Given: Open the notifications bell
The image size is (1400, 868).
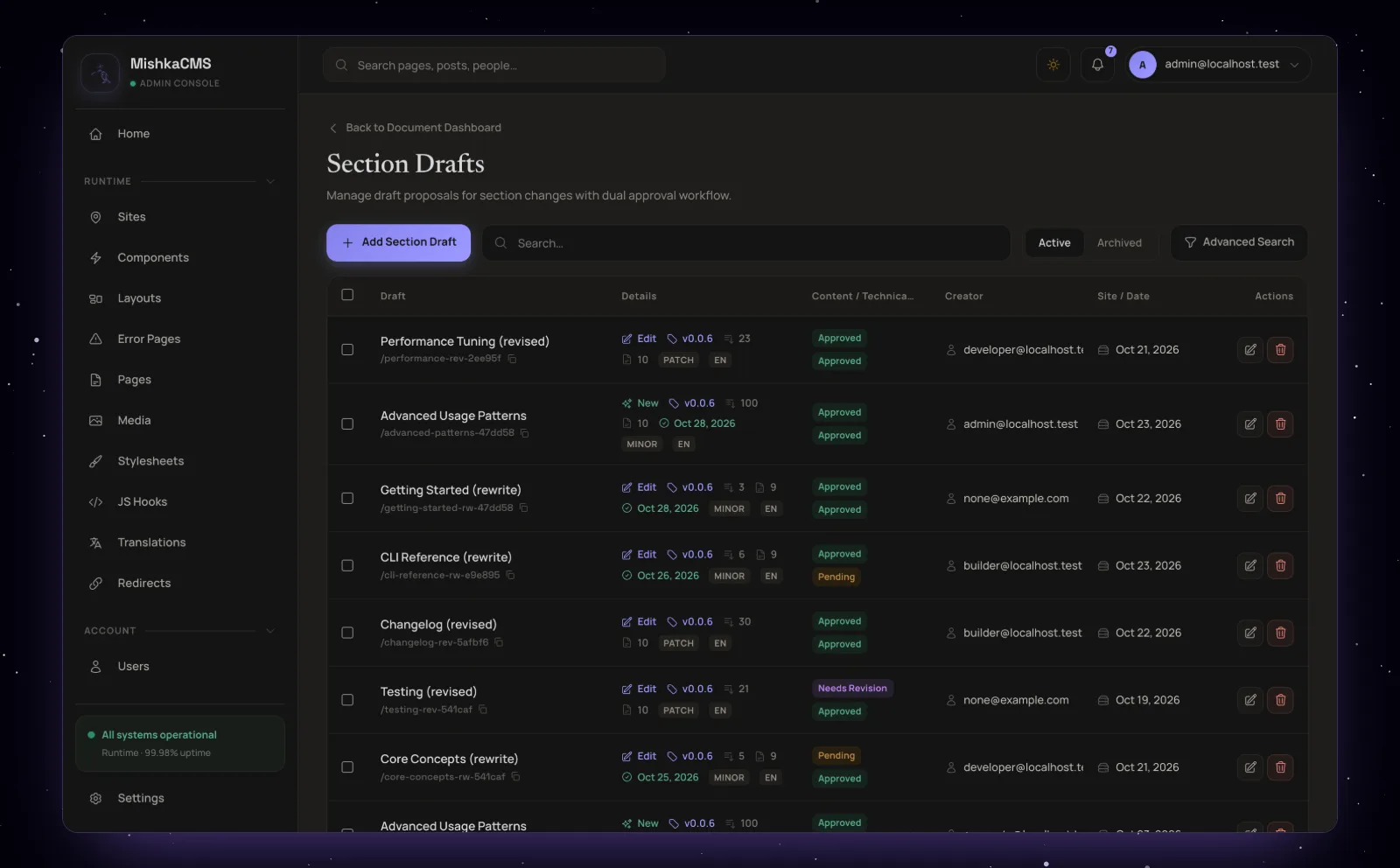Looking at the screenshot, I should tap(1097, 65).
